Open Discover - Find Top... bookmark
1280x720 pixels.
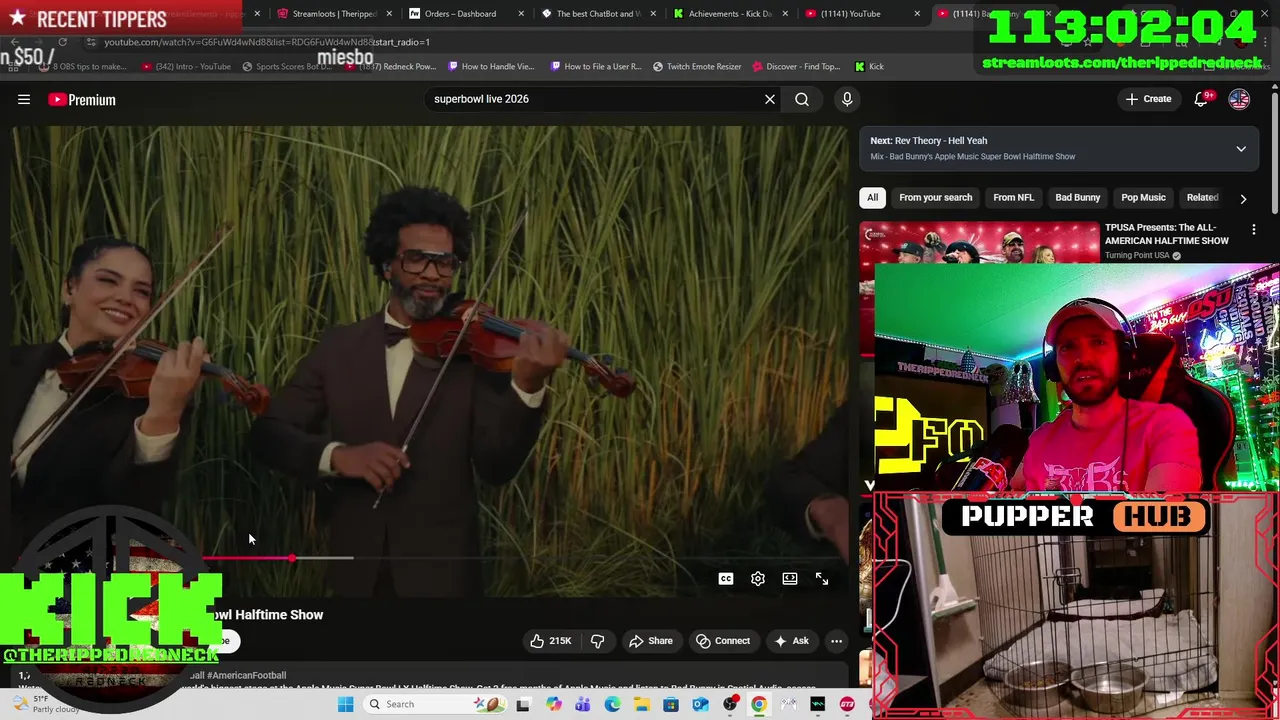coord(795,67)
